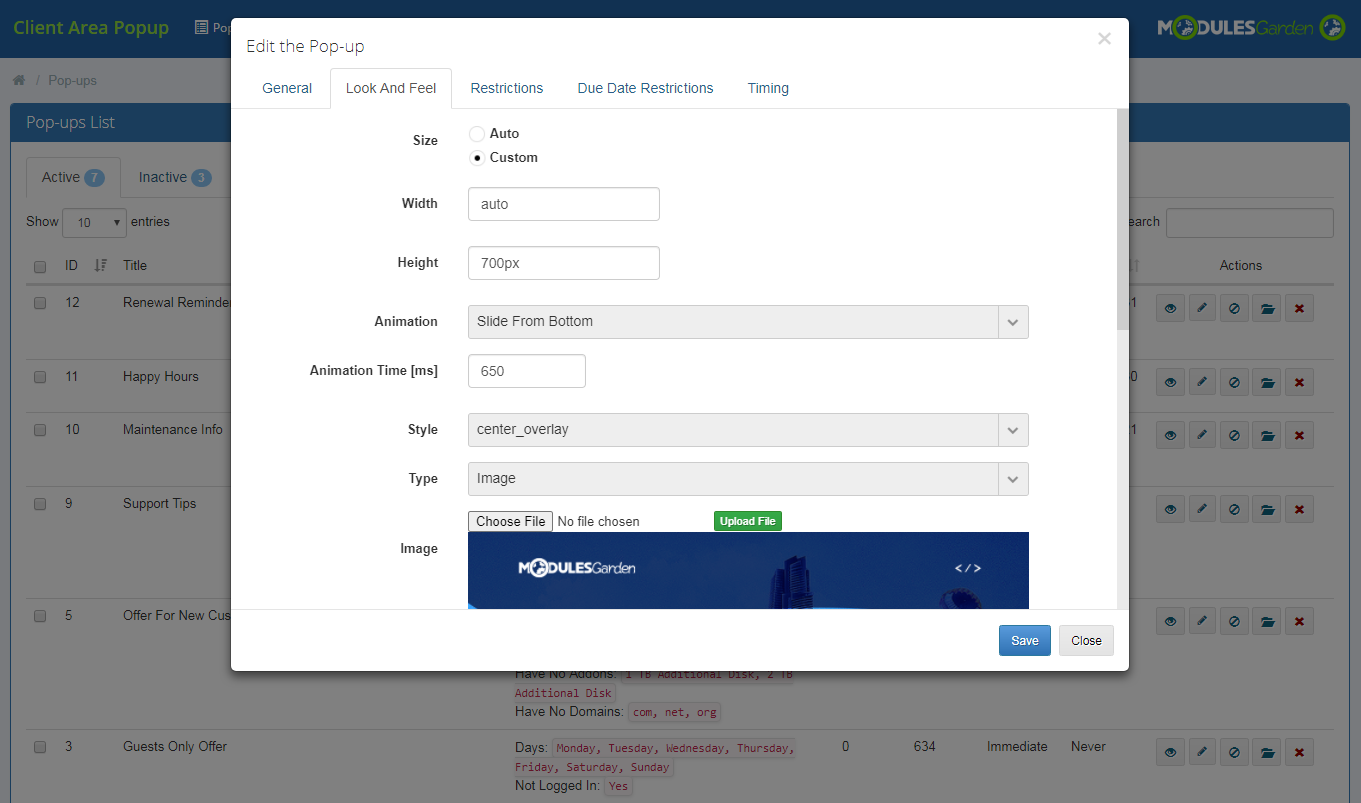Select the Custom size radio button
The width and height of the screenshot is (1361, 803).
tap(476, 157)
